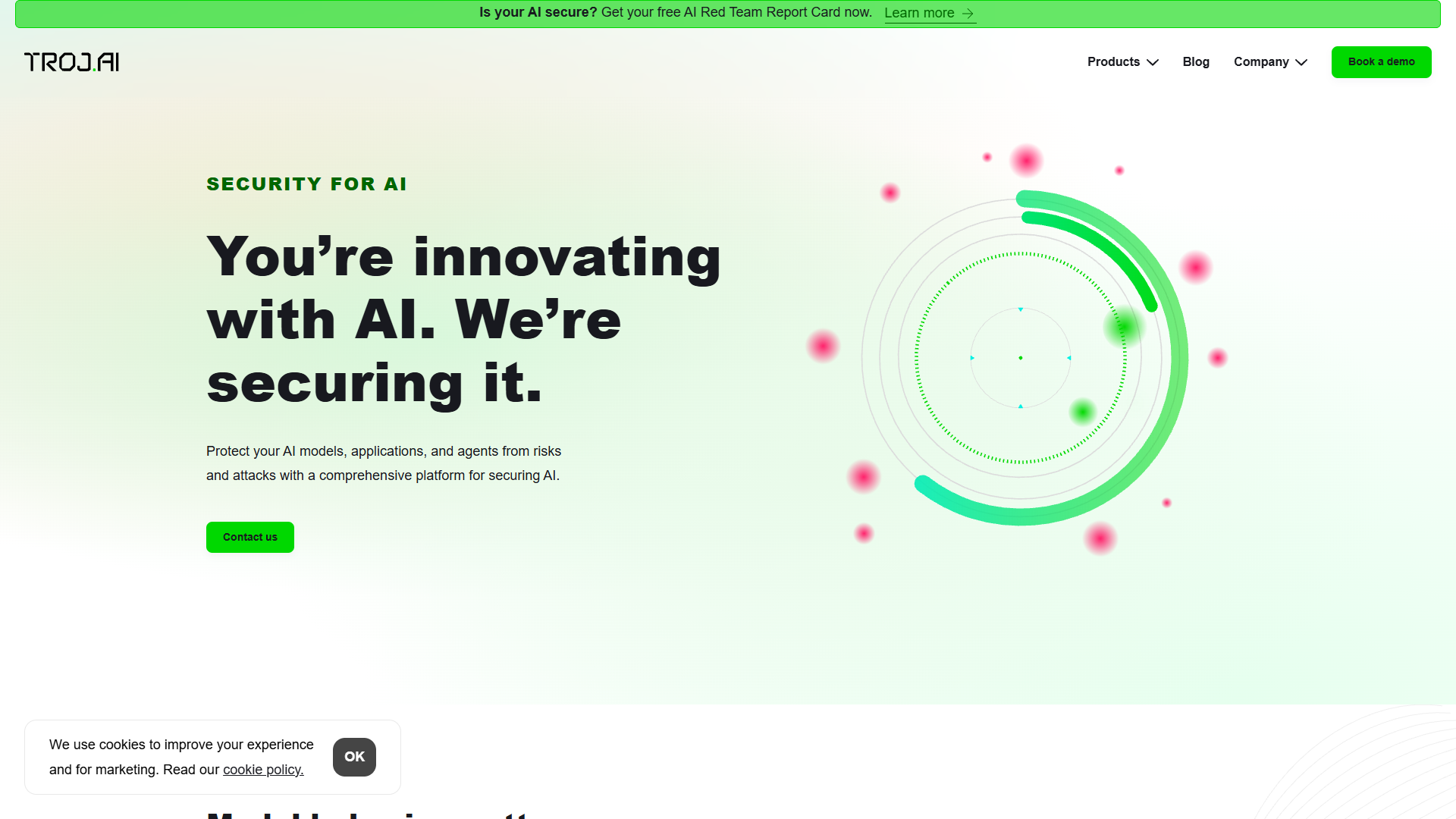Open the cookie policy link

click(x=263, y=770)
